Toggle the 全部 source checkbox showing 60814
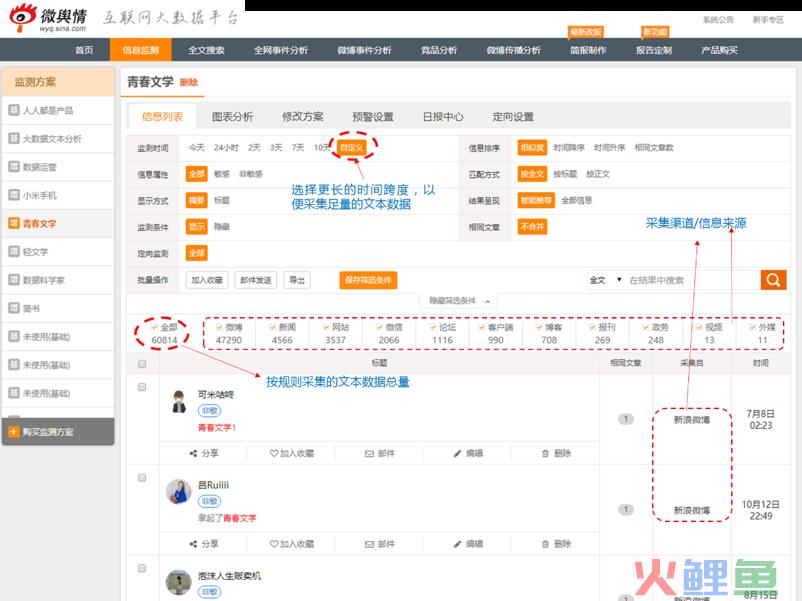The width and height of the screenshot is (802, 601). (154, 327)
